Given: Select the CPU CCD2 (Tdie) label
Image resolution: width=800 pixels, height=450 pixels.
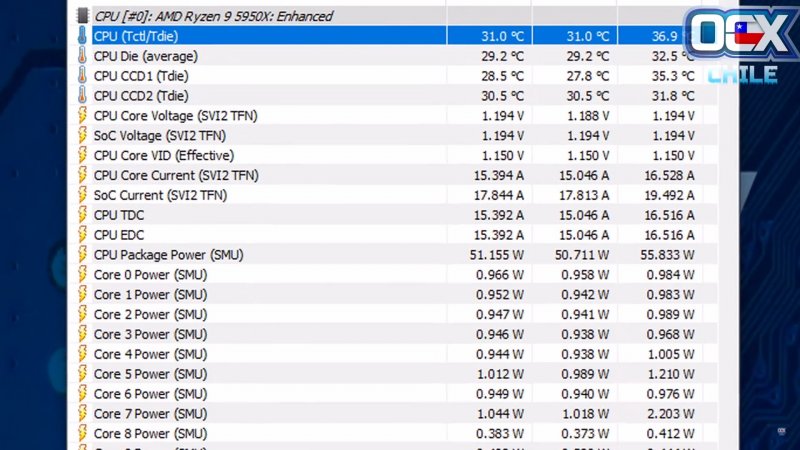Looking at the screenshot, I should click(141, 96).
